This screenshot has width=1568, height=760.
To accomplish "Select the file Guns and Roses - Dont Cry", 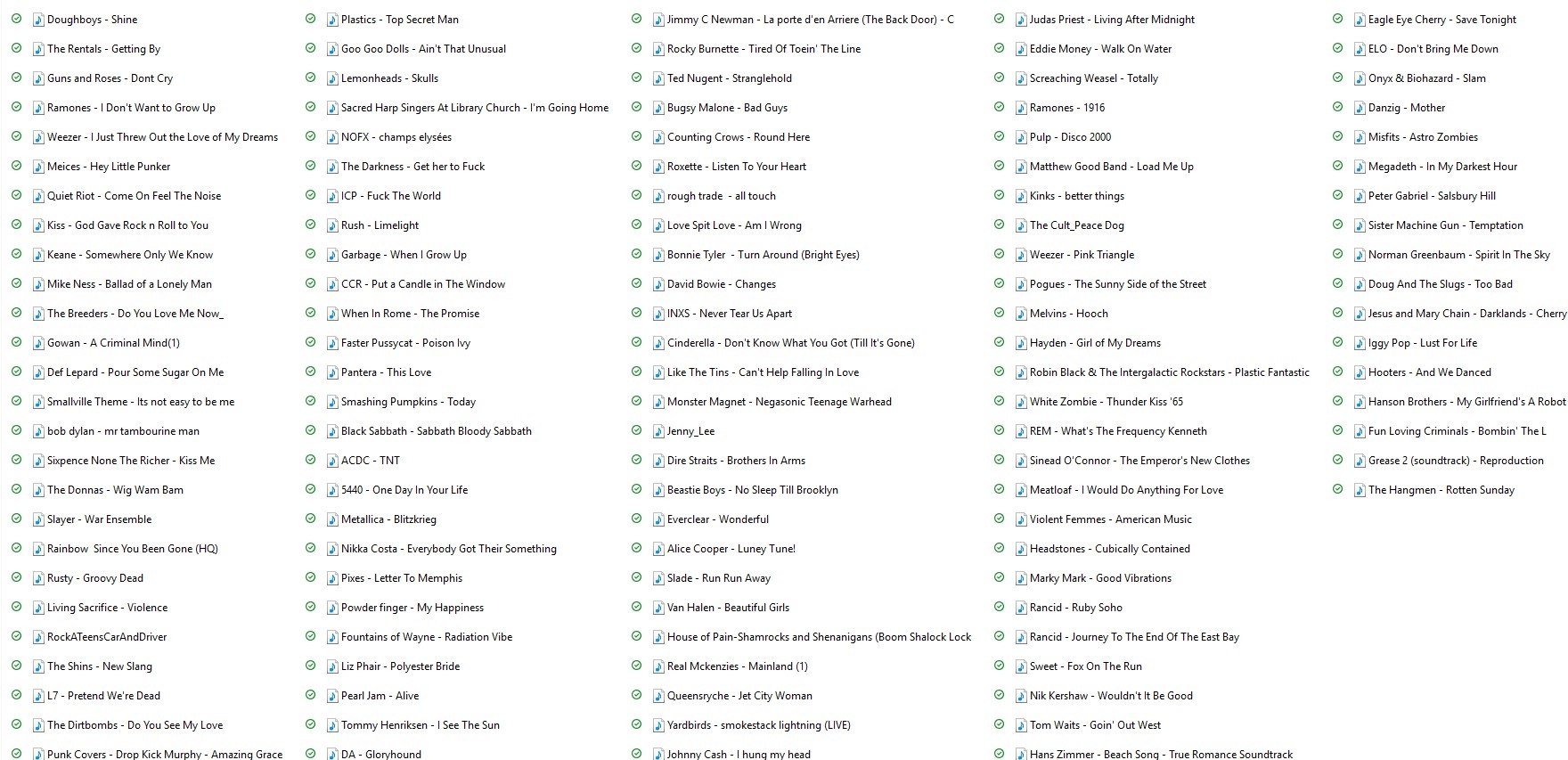I will 110,78.
